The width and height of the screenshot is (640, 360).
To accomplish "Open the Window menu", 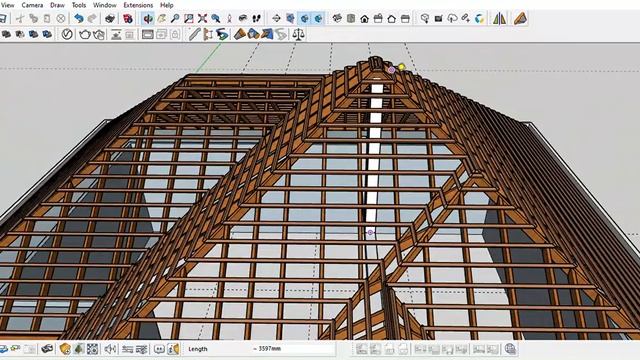I will coord(104,5).
